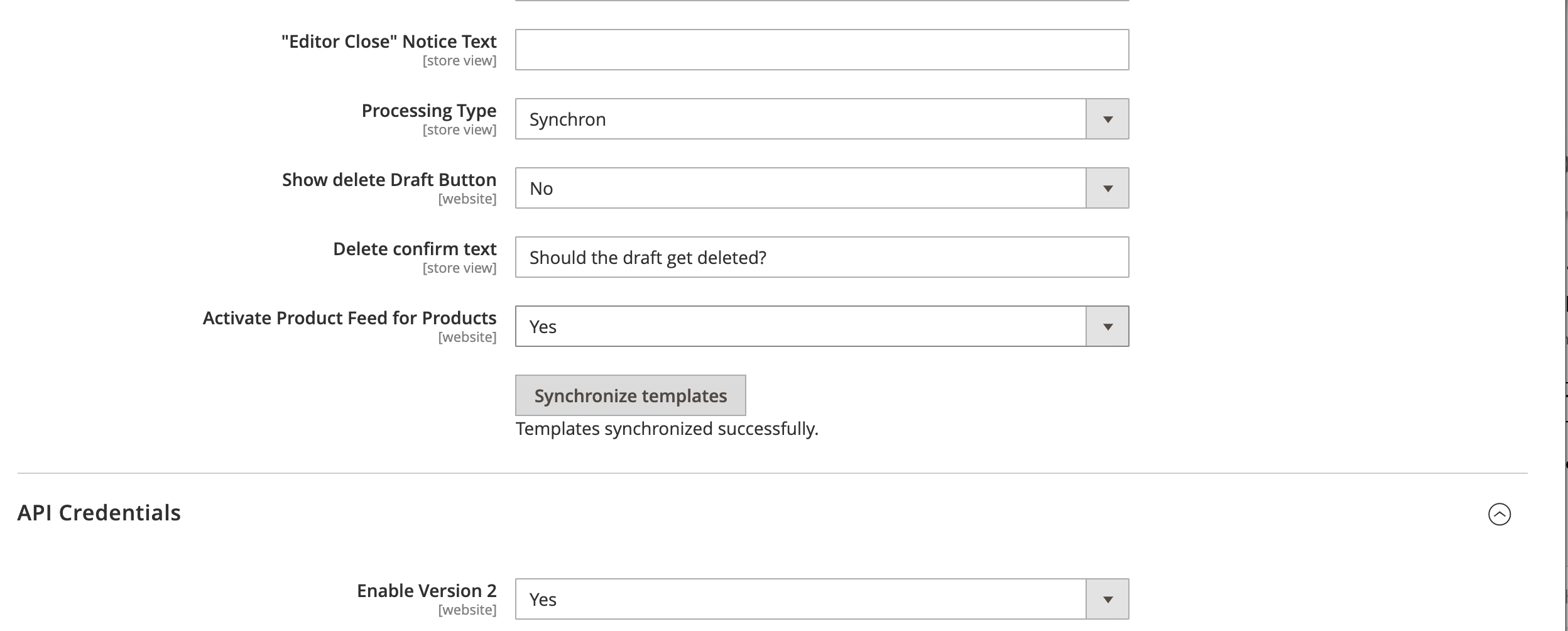This screenshot has height=631, width=1568.
Task: Click the Show delete Draft Button arrow
Action: click(1107, 189)
